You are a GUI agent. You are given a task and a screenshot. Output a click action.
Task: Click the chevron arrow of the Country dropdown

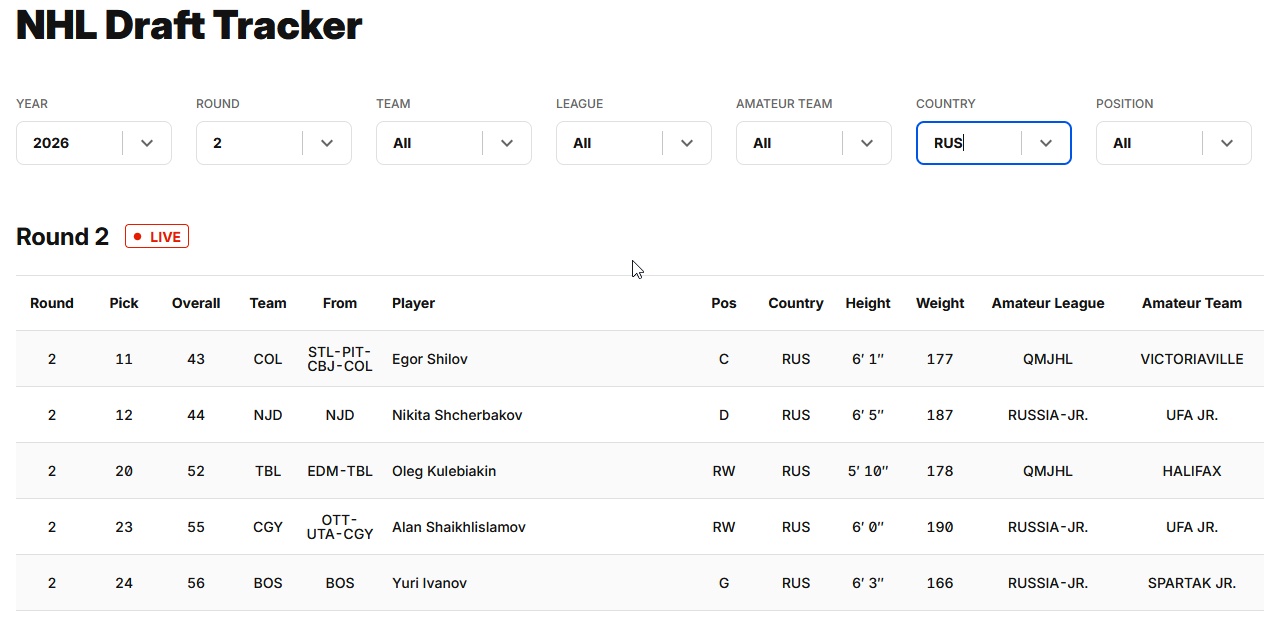(1046, 143)
